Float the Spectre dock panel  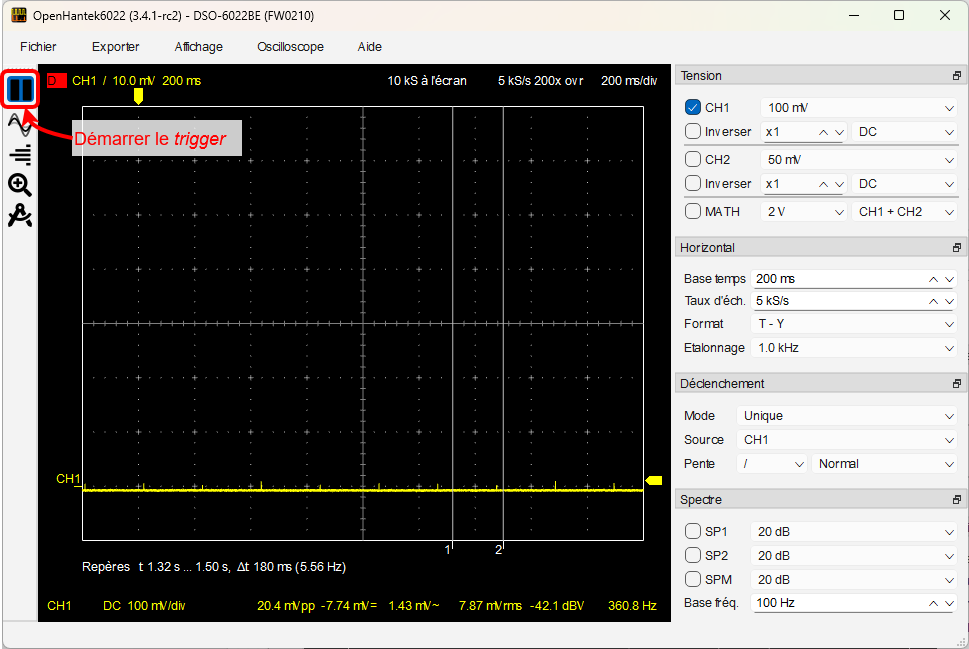pyautogui.click(x=957, y=499)
